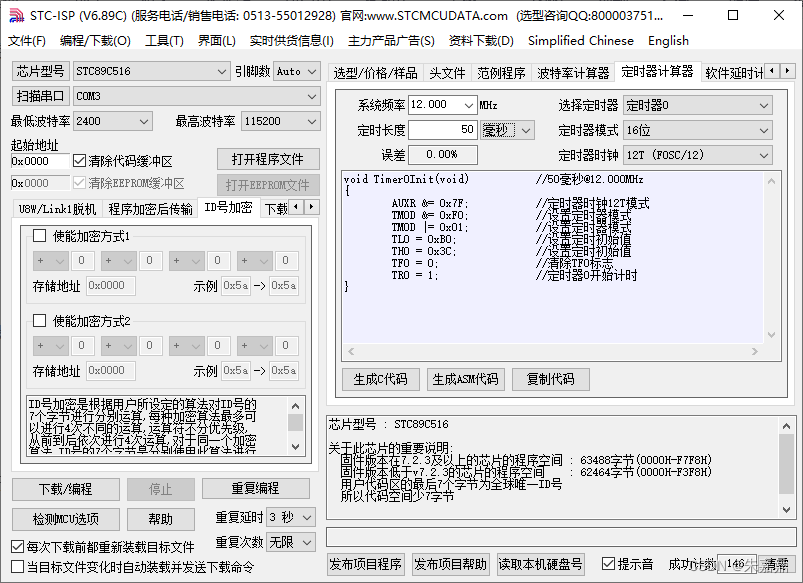The image size is (803, 583).
Task: Click 发布项目程序 button
Action: (365, 564)
